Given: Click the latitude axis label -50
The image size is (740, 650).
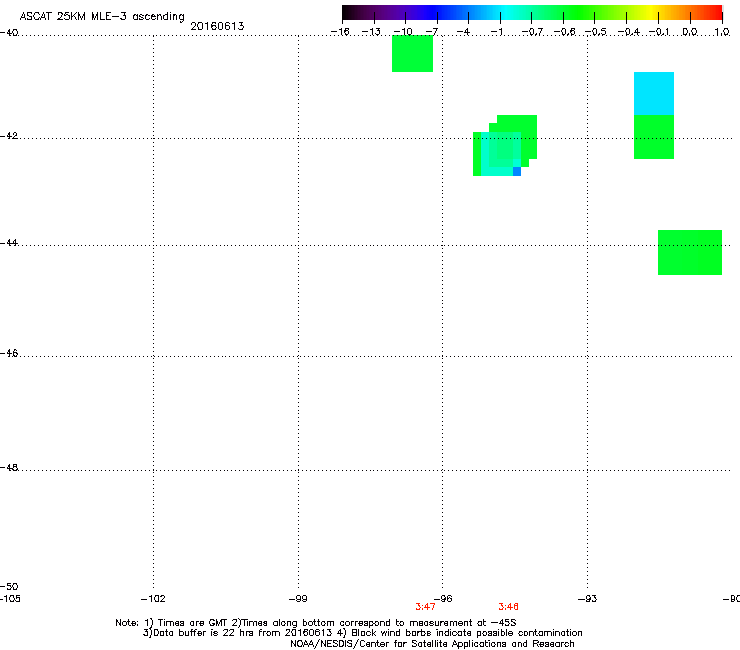Looking at the screenshot, I should pyautogui.click(x=9, y=587).
